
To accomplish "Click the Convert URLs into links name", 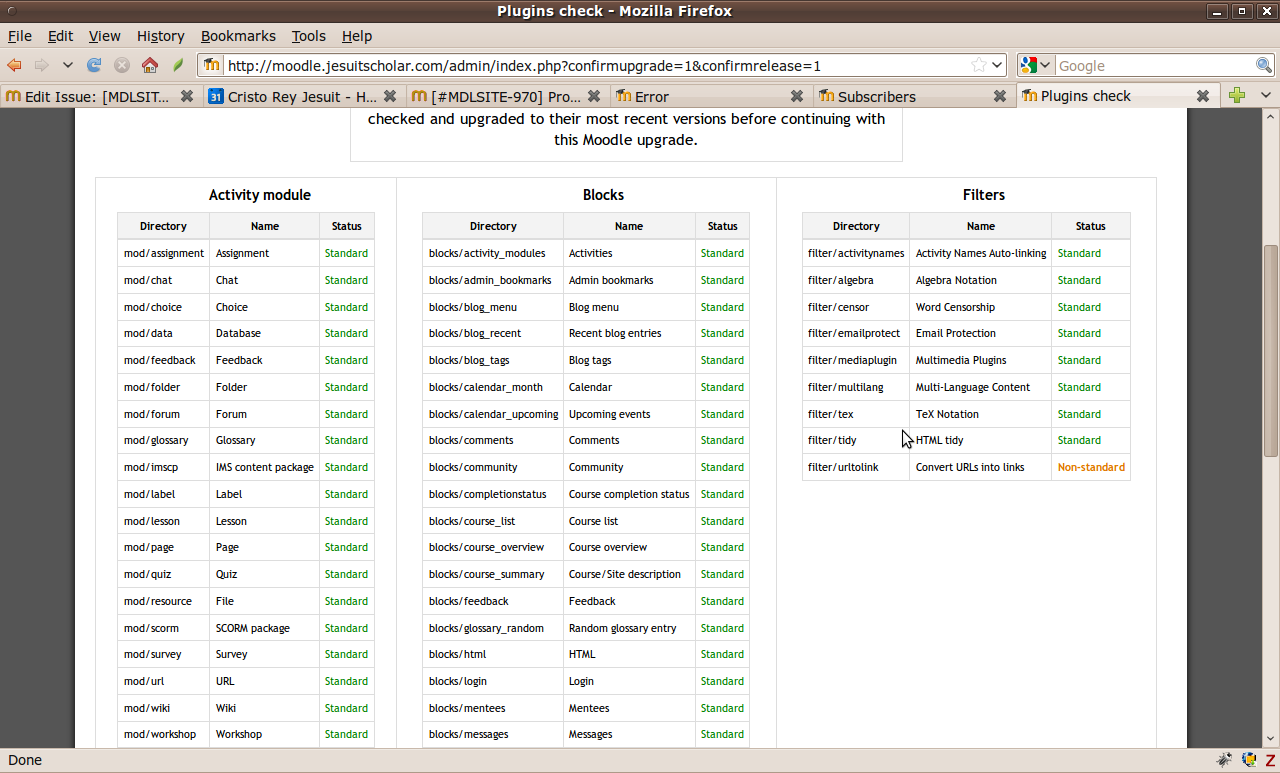I will click(x=970, y=468).
